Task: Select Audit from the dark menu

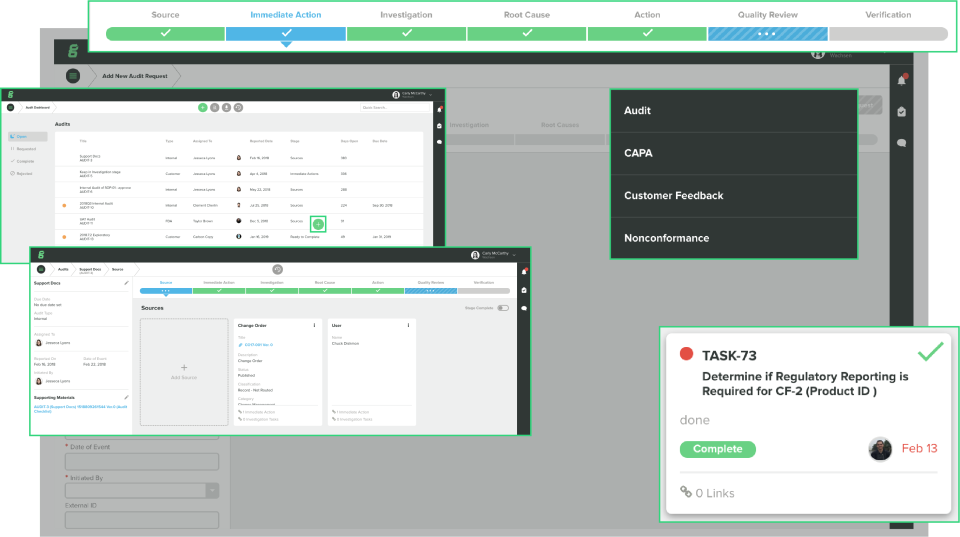Action: point(734,111)
